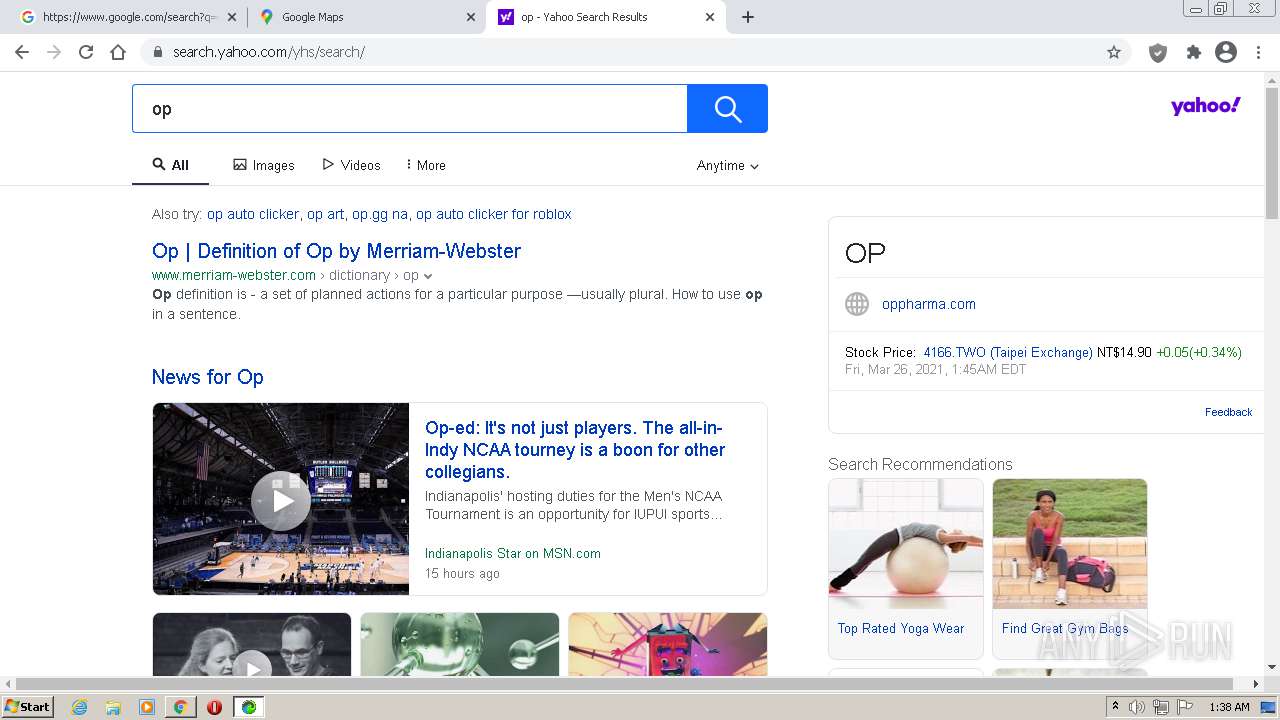Try the 'op art' suggestion

point(325,214)
